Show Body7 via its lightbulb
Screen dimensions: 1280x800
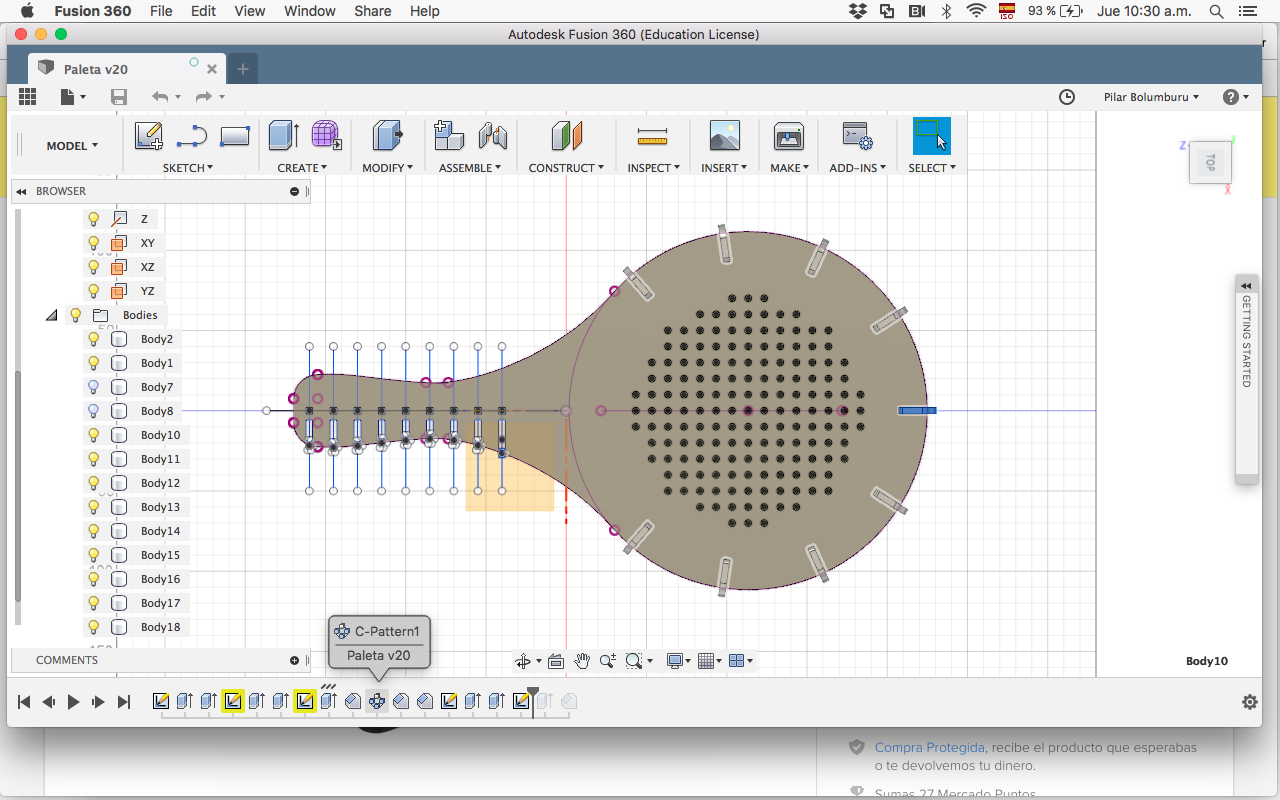point(94,387)
